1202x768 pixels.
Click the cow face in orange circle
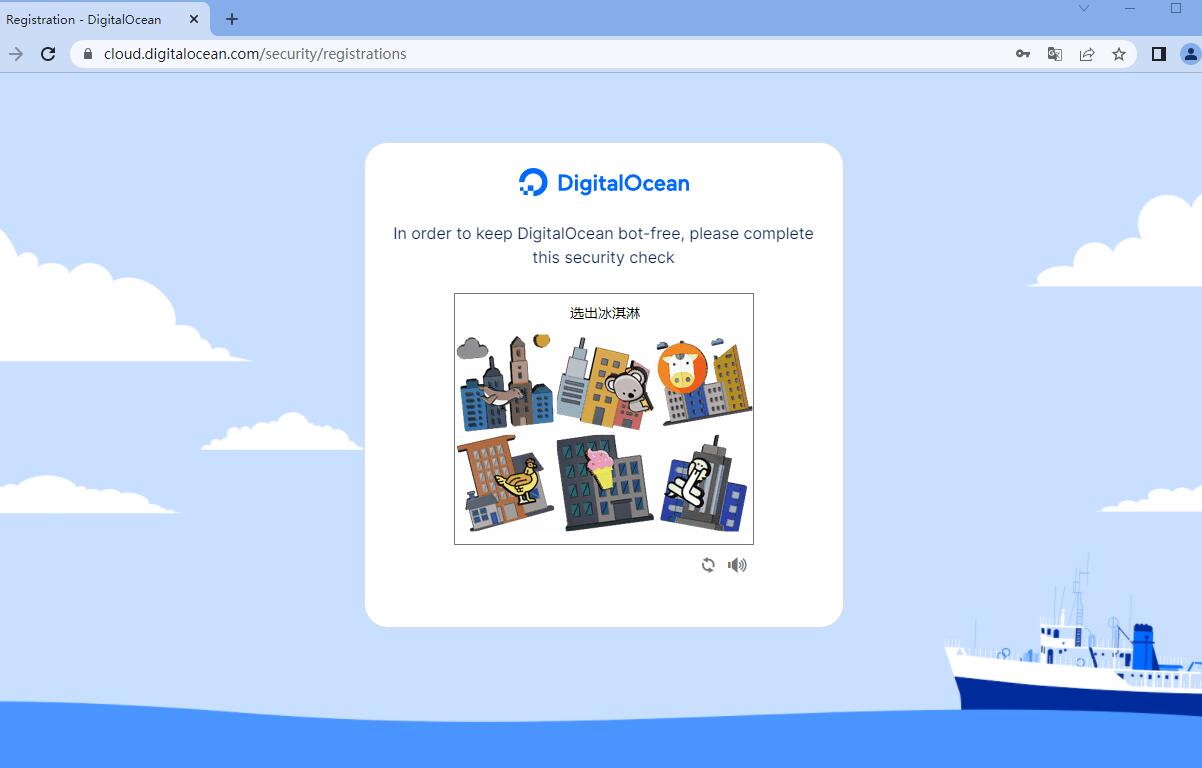[x=682, y=368]
